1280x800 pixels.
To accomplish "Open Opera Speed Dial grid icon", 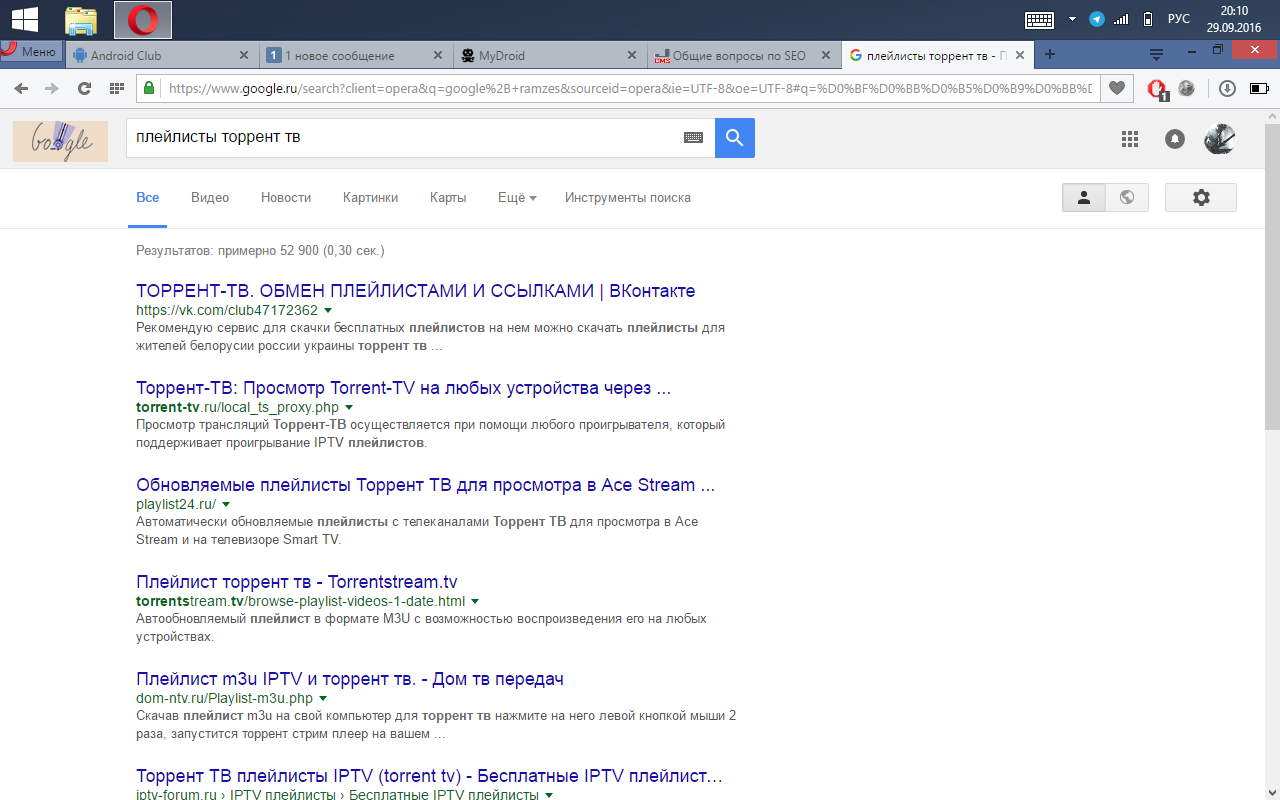I will 116,88.
